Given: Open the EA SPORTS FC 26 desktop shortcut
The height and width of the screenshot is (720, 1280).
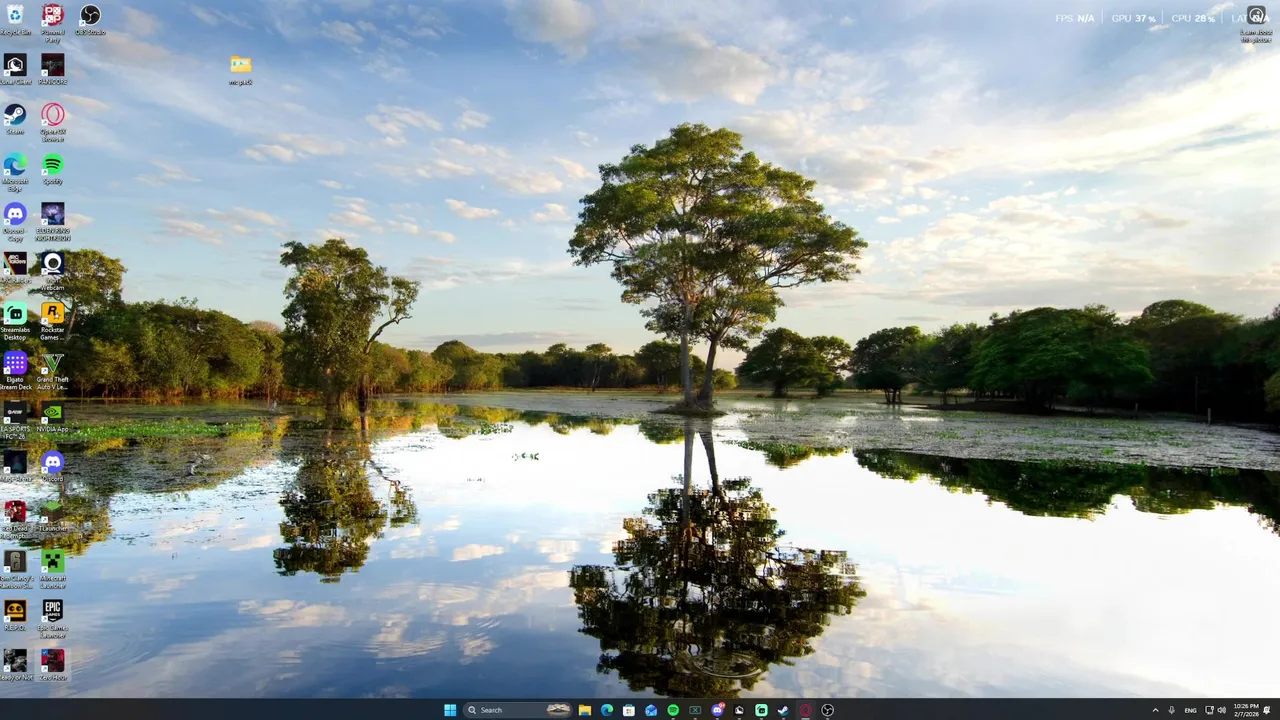Looking at the screenshot, I should (15, 420).
